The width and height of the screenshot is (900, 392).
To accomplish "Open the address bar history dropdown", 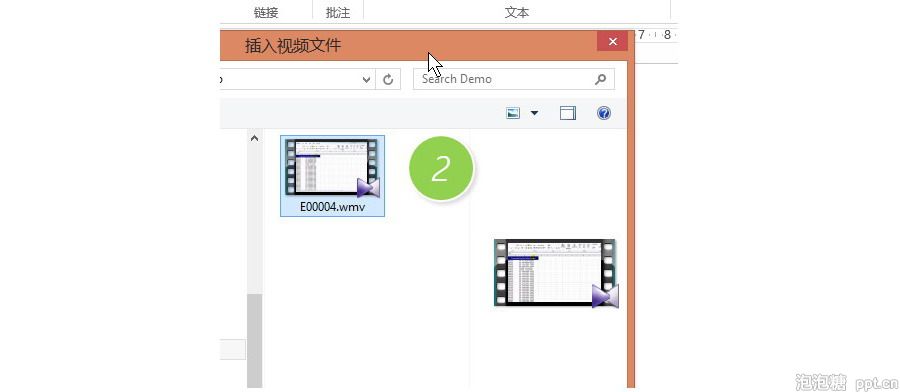I will [366, 79].
